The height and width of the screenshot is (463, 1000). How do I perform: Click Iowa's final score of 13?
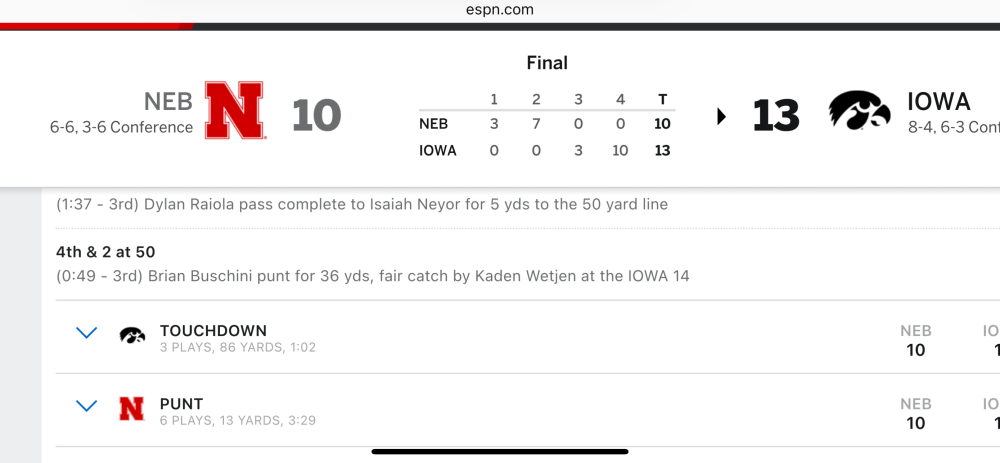point(776,115)
